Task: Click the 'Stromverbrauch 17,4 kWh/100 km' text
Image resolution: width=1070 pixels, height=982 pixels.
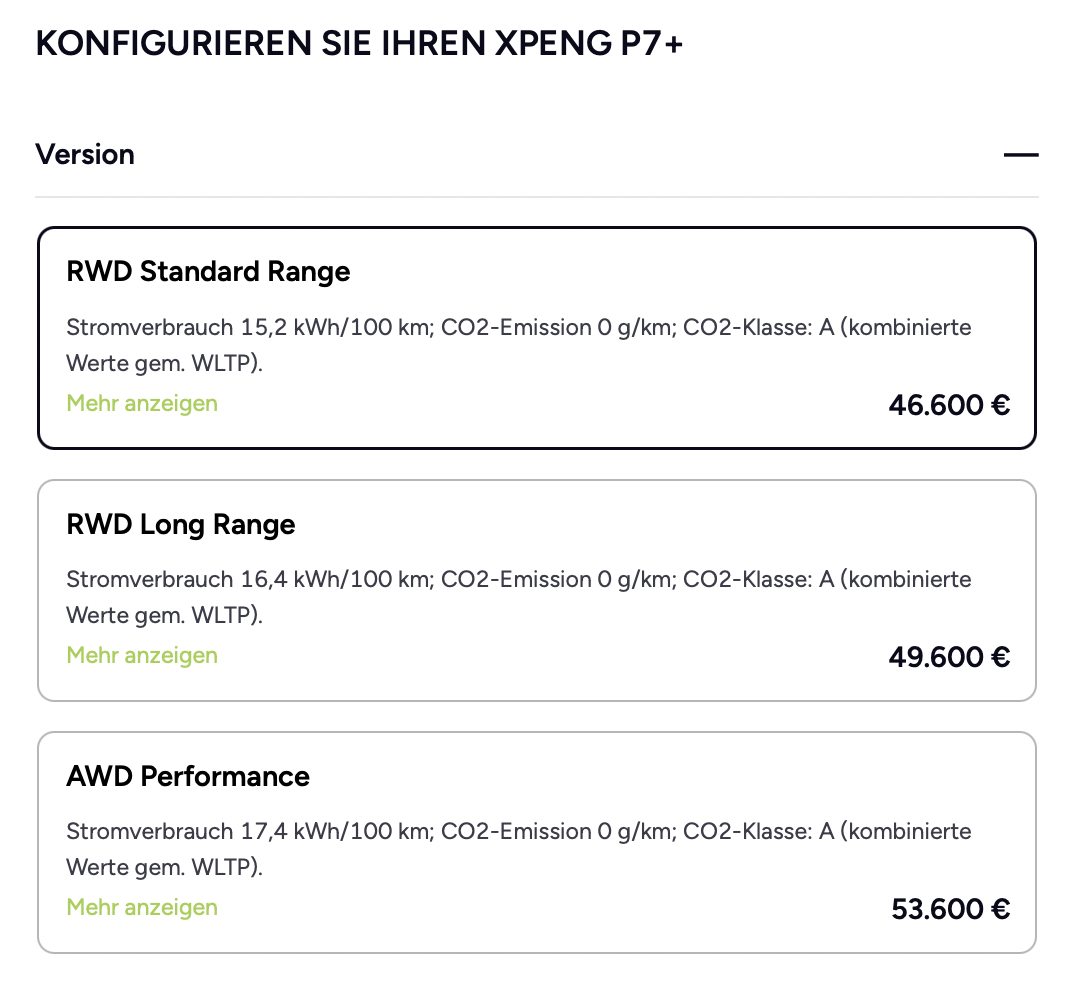Action: (x=247, y=831)
